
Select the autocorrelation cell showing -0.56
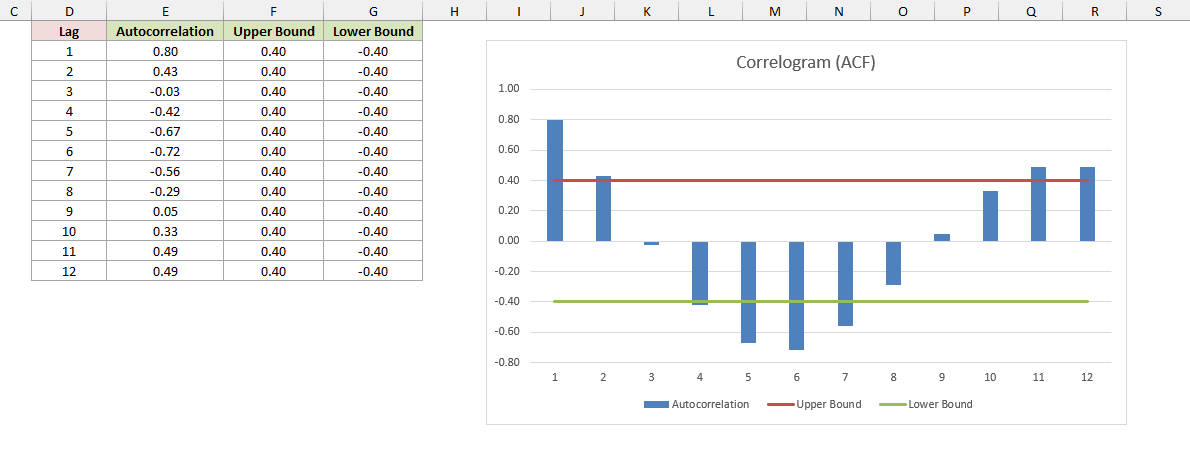(165, 172)
